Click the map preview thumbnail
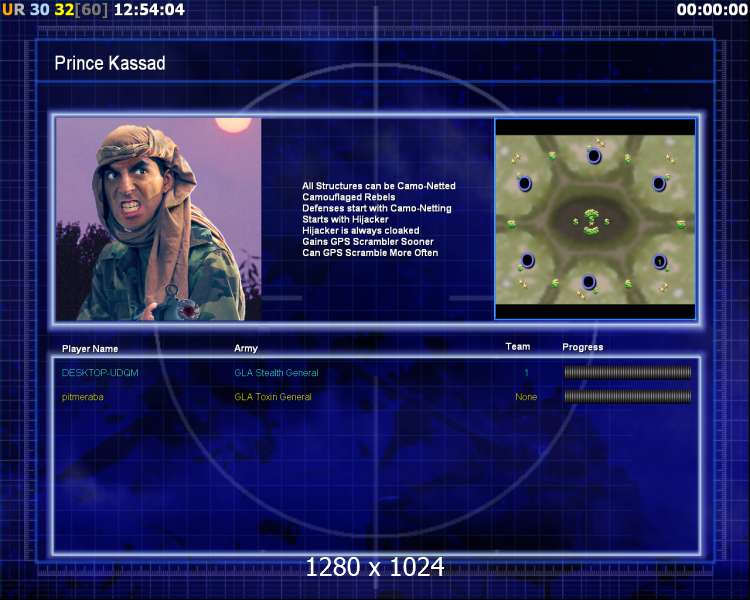The height and width of the screenshot is (600, 750). point(595,219)
